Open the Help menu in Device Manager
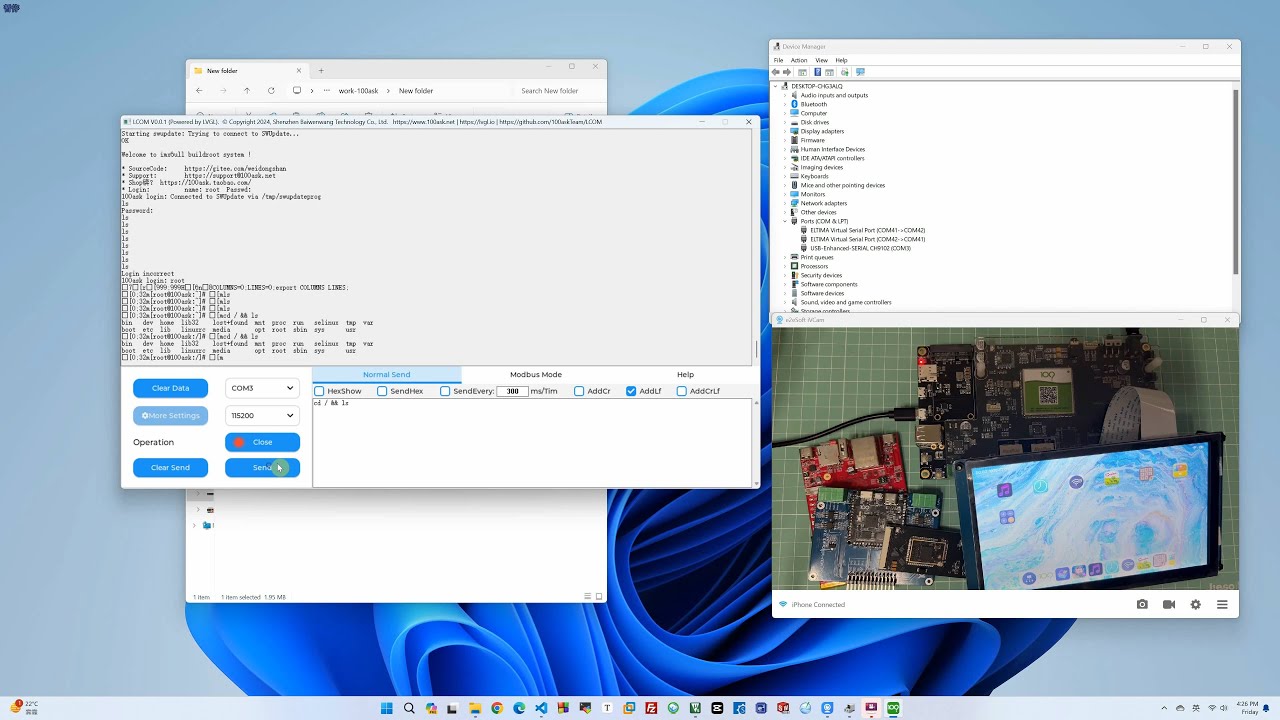Image resolution: width=1280 pixels, height=720 pixels. click(x=841, y=60)
